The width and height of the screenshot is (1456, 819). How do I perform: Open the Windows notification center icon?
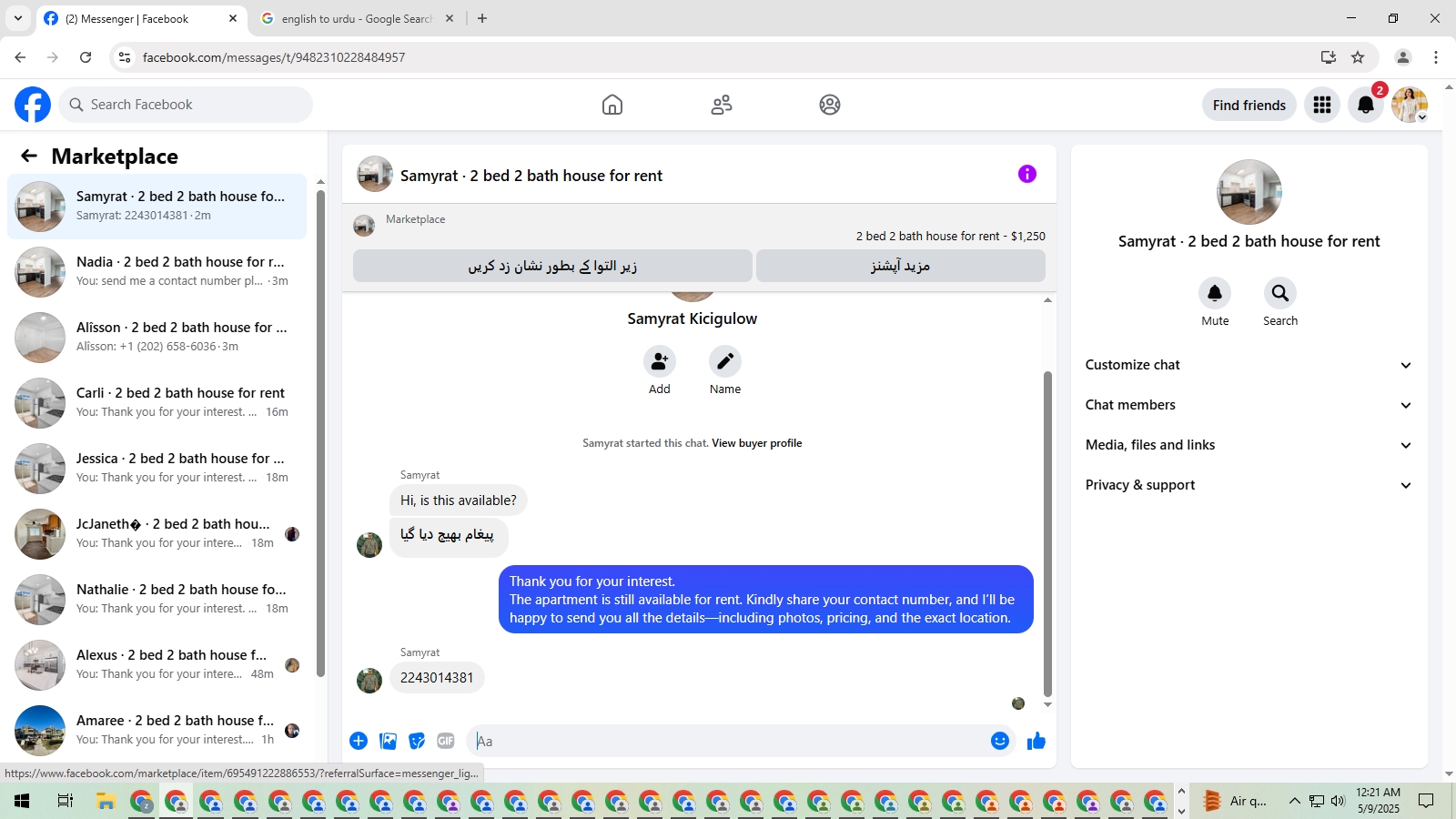point(1426,801)
